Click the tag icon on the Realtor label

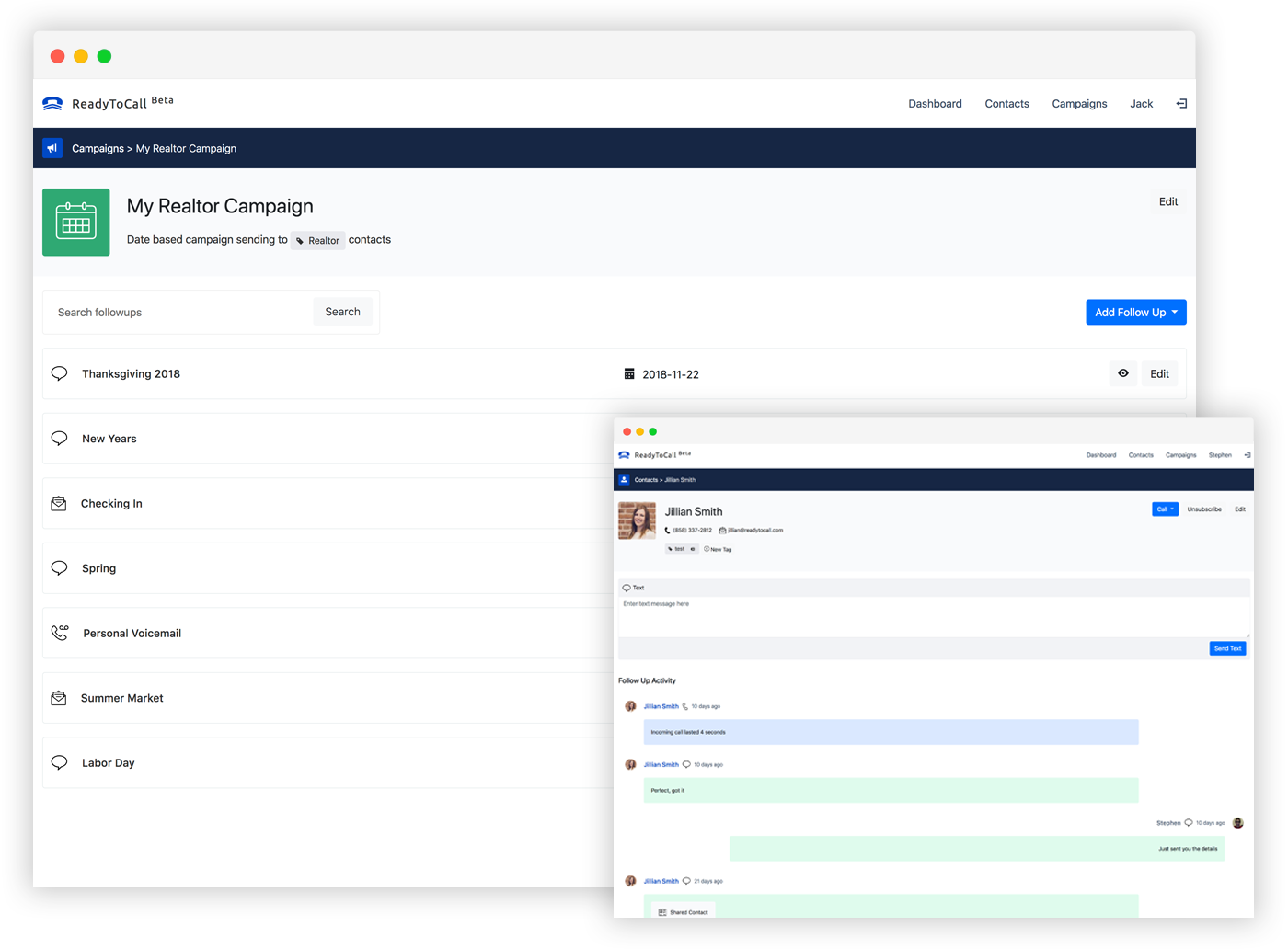(x=300, y=241)
